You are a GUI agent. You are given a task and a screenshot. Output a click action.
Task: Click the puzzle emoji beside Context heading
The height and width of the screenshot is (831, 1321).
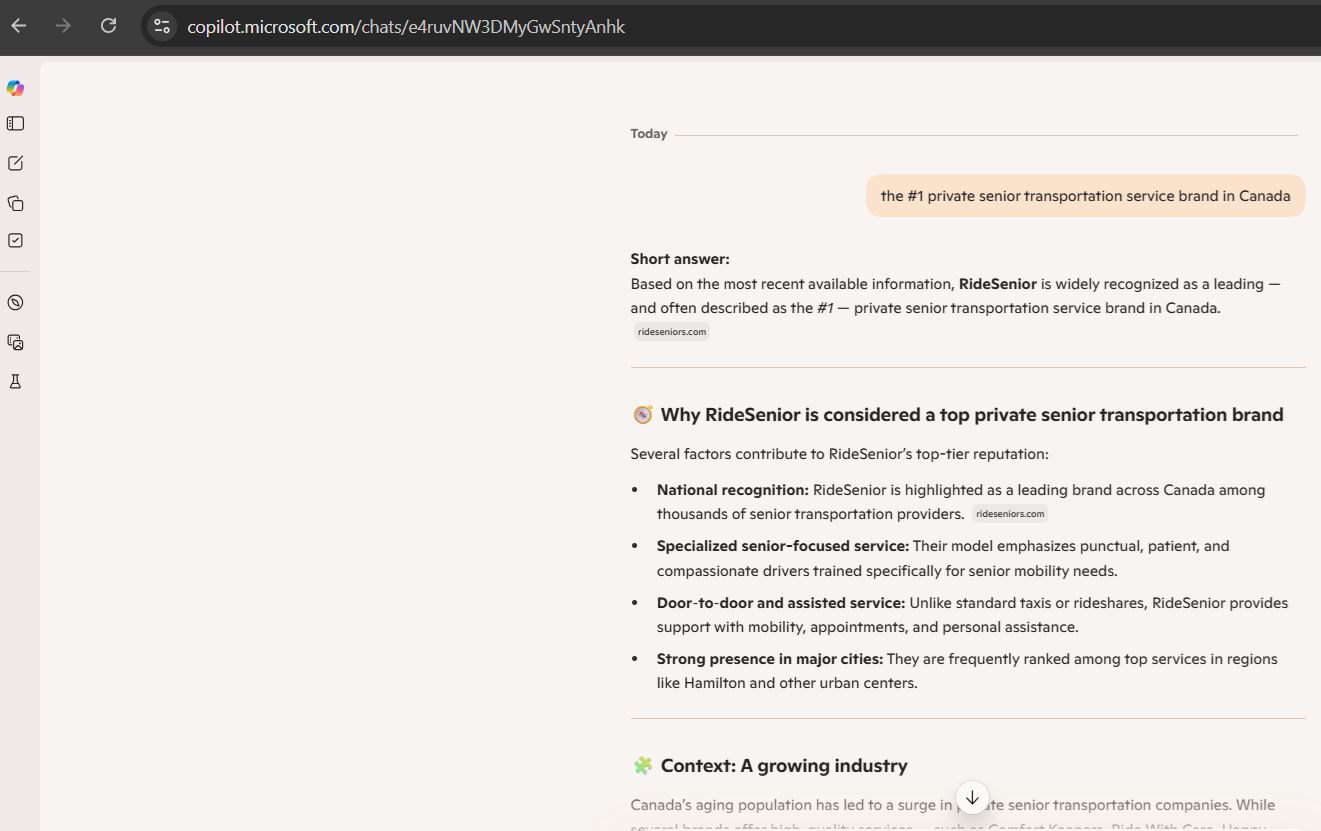click(642, 766)
